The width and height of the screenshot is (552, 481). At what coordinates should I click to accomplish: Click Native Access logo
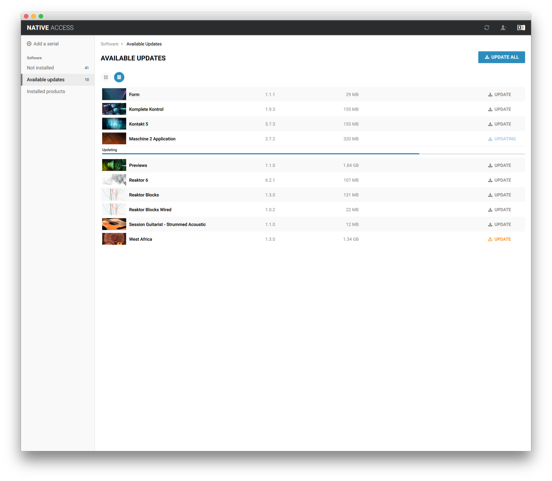click(x=50, y=27)
